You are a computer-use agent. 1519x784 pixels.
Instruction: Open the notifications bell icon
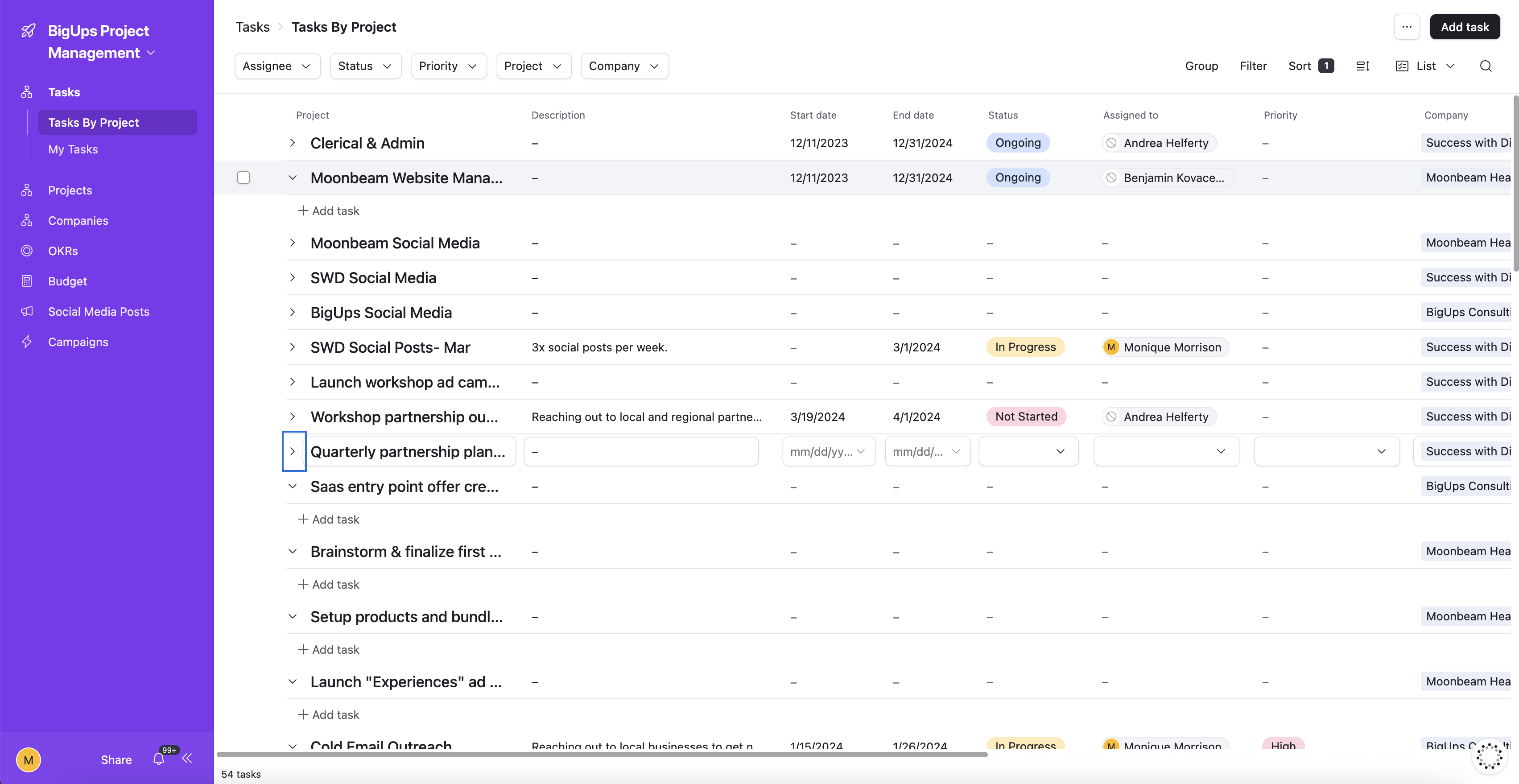159,759
